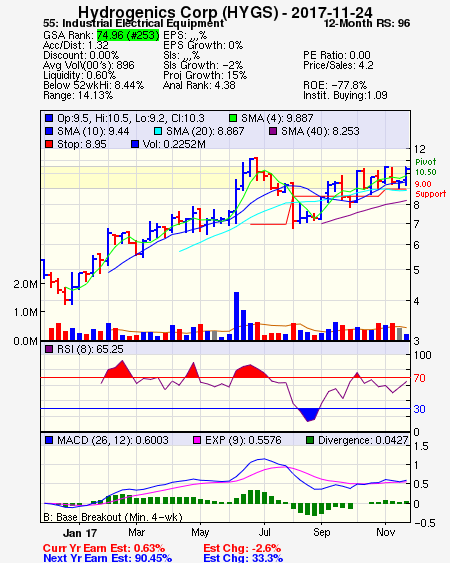This screenshot has height=563, width=450.
Task: Click the purple SMA (40) legend swatch
Action: pyautogui.click(x=273, y=131)
